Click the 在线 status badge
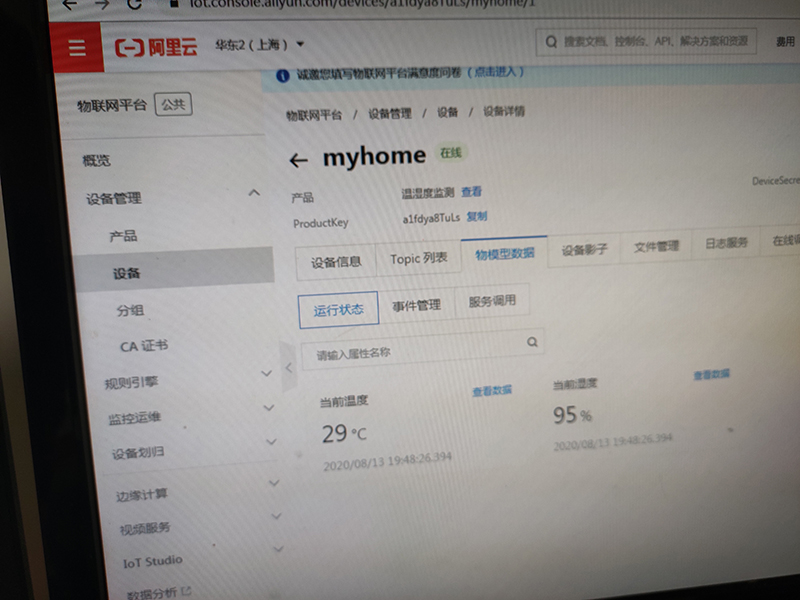Screen dimensions: 800x600 click(451, 153)
